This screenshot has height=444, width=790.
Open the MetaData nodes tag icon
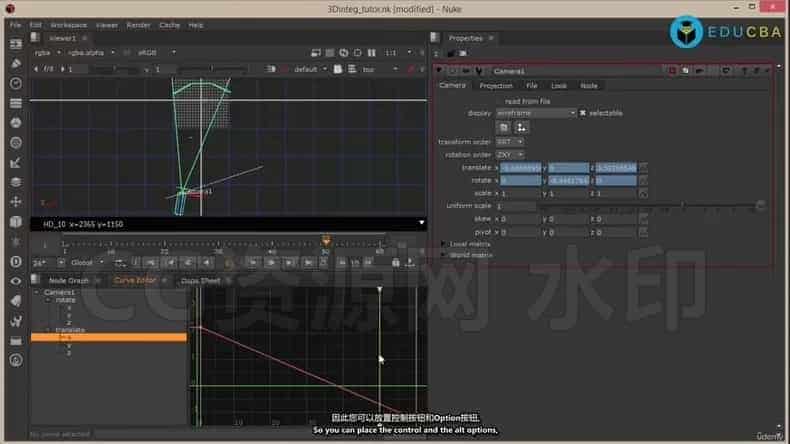(x=16, y=301)
